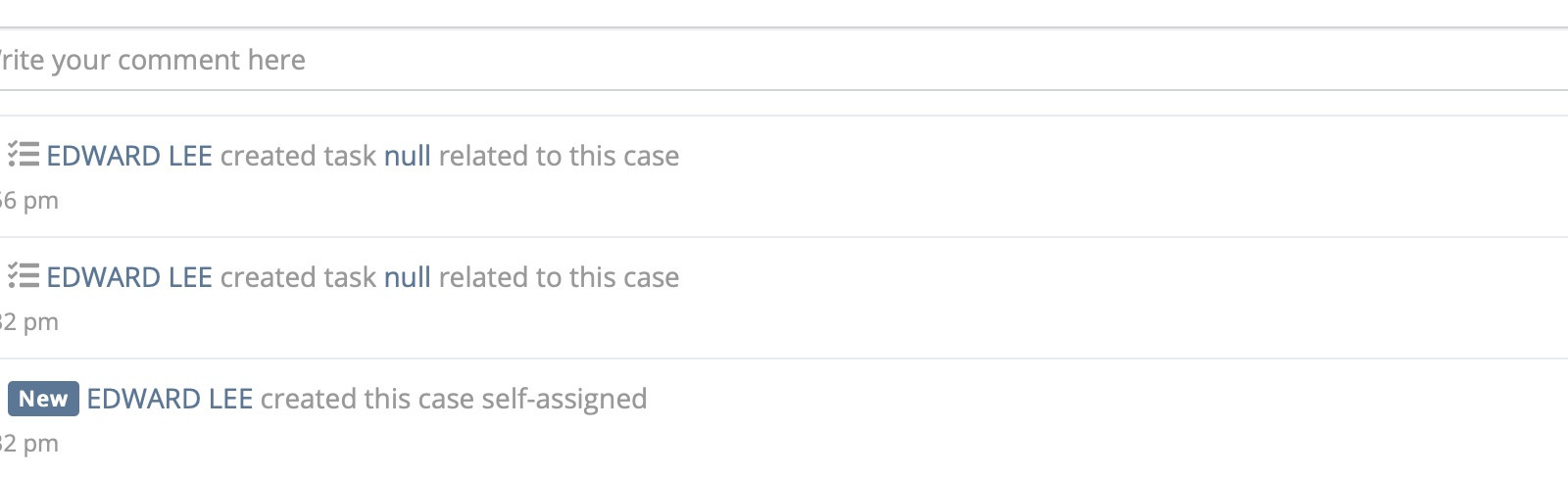Screen dimensions: 1568x478
Task: Click the checklist icon on the 32 pm task entry
Action: click(x=24, y=276)
